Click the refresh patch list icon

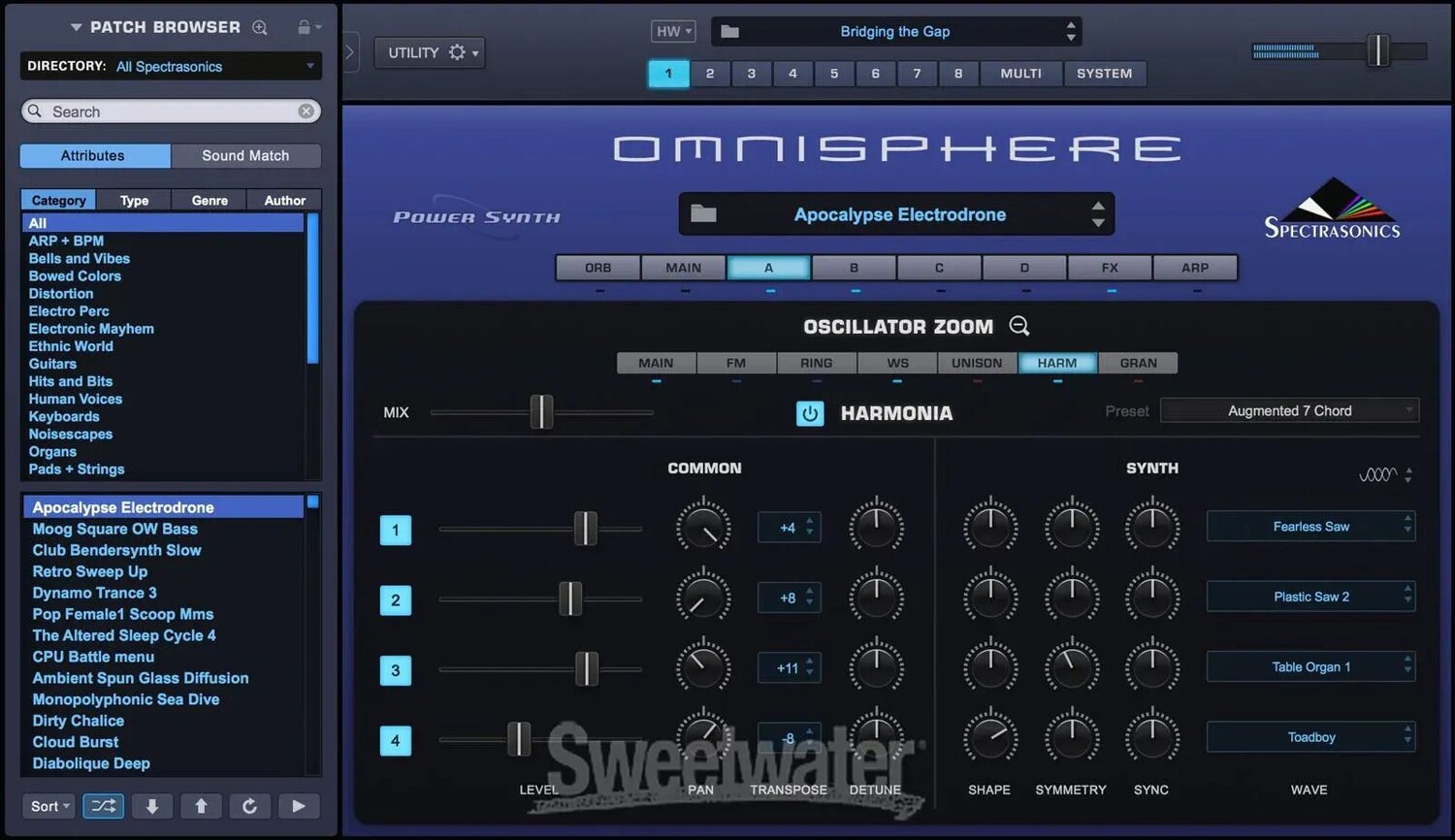pyautogui.click(x=249, y=806)
